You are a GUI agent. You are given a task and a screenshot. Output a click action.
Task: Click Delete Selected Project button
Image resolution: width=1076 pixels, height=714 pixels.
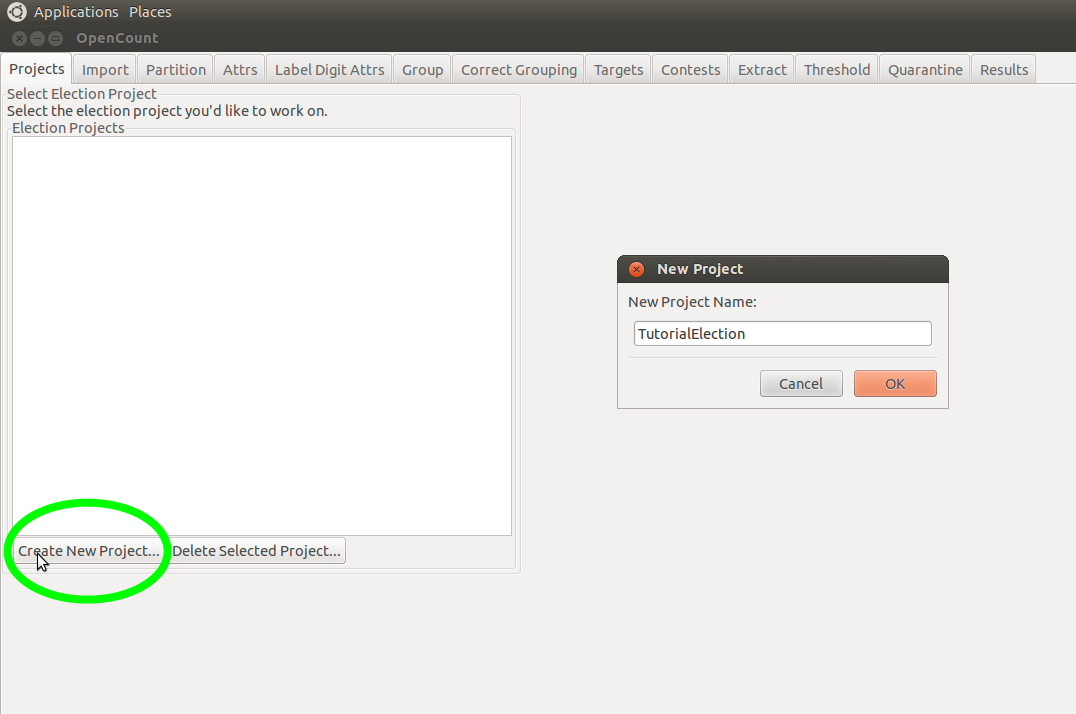[256, 551]
